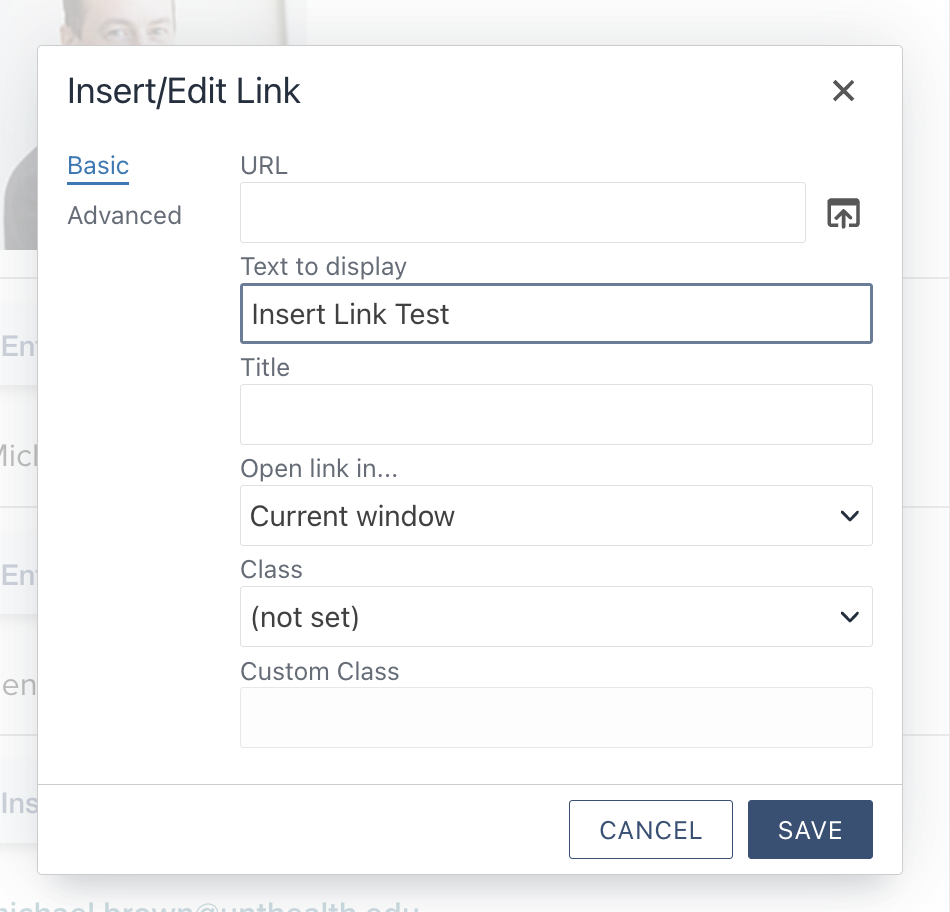Click the browse file icon beside URL
Image resolution: width=950 pixels, height=912 pixels.
tap(843, 213)
